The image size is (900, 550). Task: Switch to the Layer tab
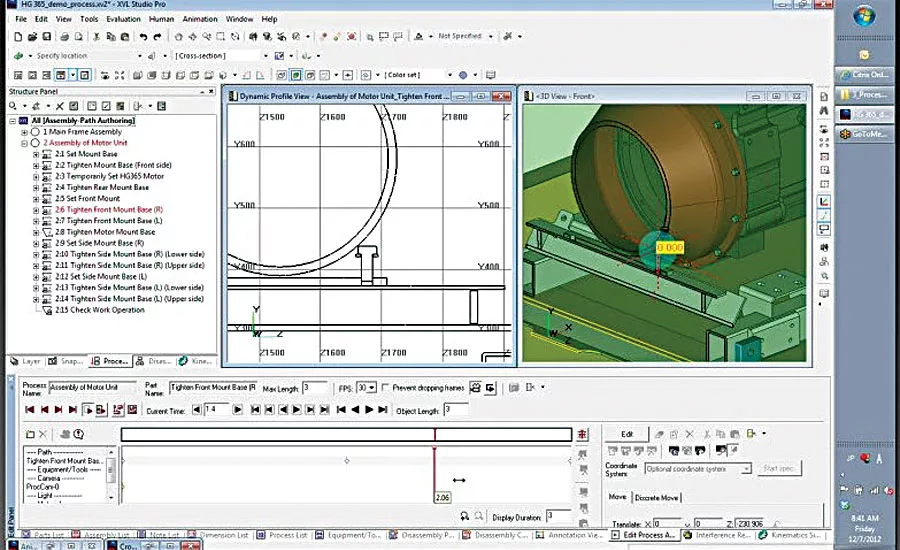coord(25,361)
